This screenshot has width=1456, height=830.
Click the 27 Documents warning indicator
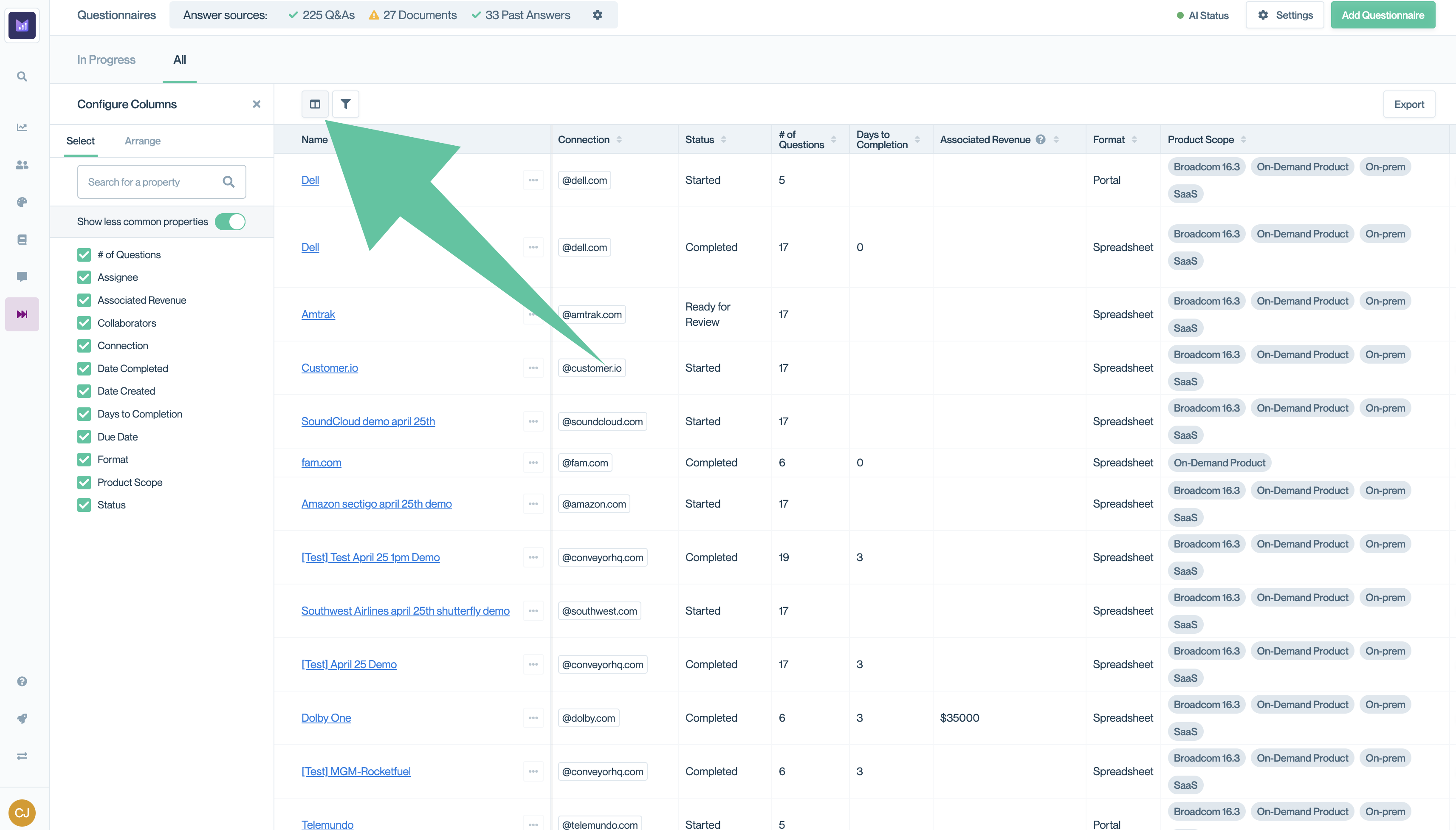click(x=412, y=15)
